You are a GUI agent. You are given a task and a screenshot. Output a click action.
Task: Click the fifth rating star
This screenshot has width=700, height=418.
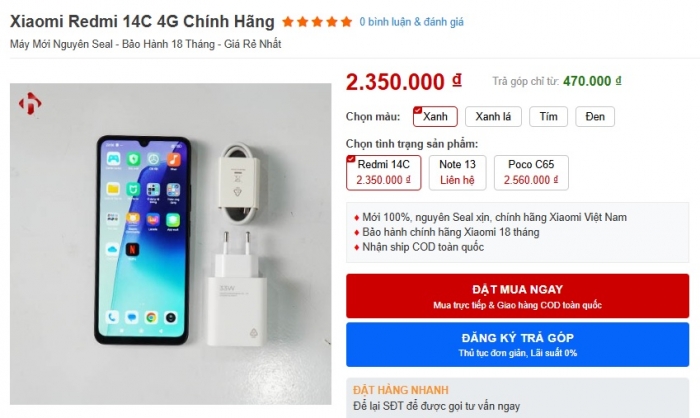pos(346,22)
